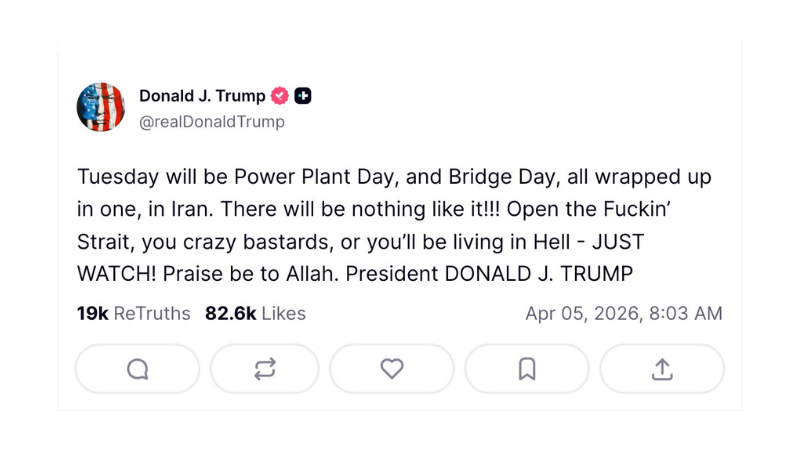Viewport: 800px width, 450px height.
Task: Click the reply speech bubble icon
Action: (x=137, y=369)
